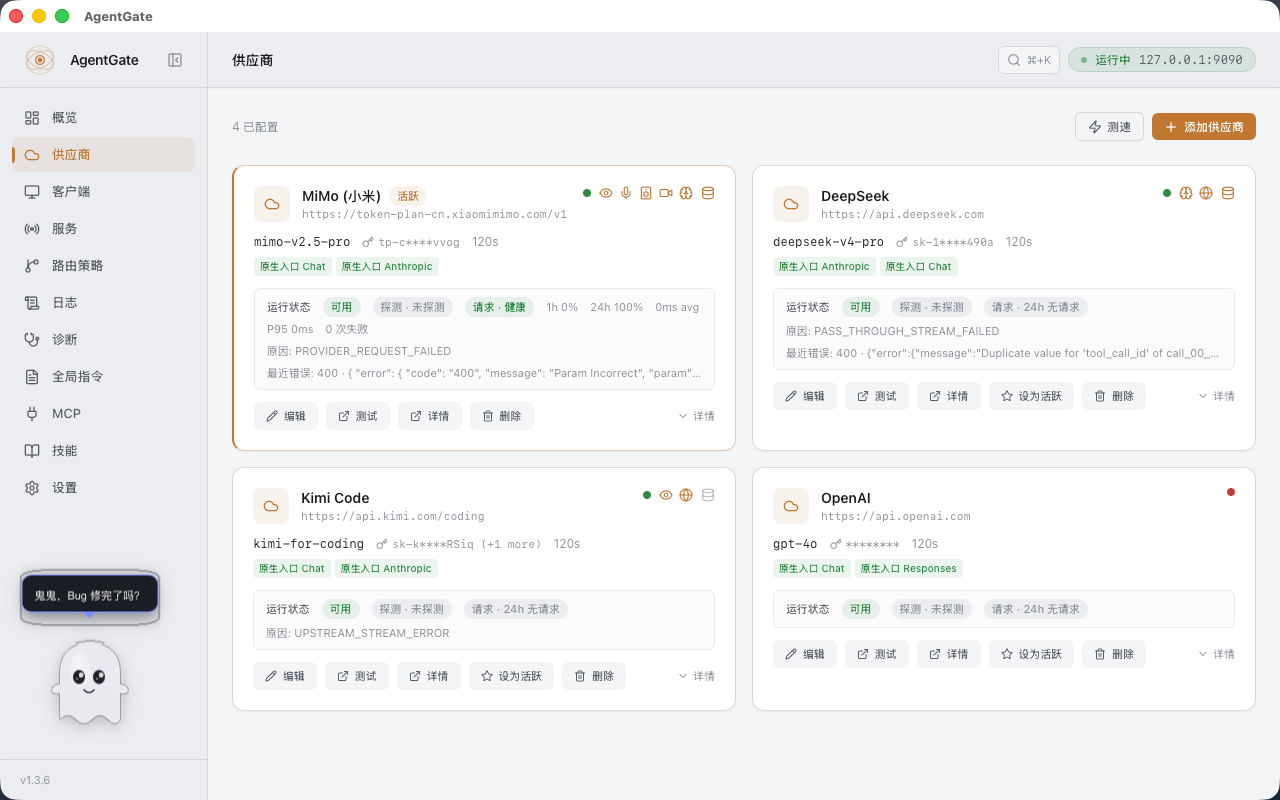
Task: Expand 详情 chevron on Kimi Code card
Action: point(696,676)
